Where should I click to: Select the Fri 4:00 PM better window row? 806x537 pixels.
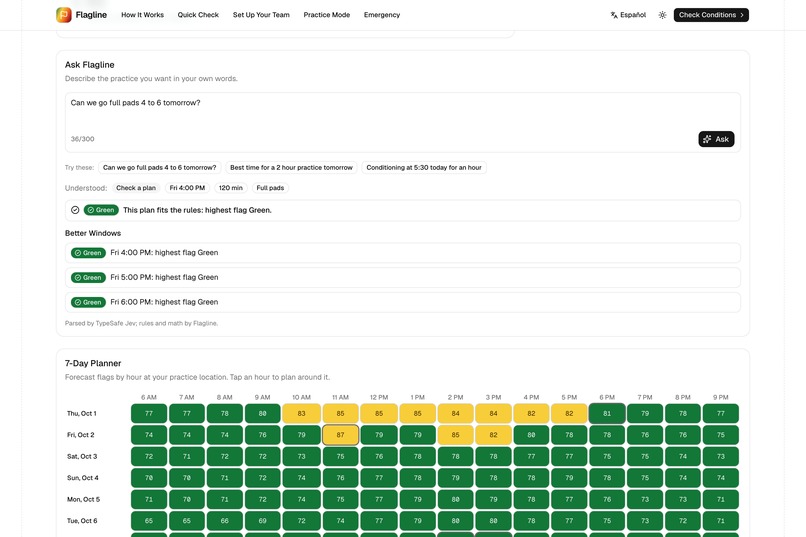402,253
